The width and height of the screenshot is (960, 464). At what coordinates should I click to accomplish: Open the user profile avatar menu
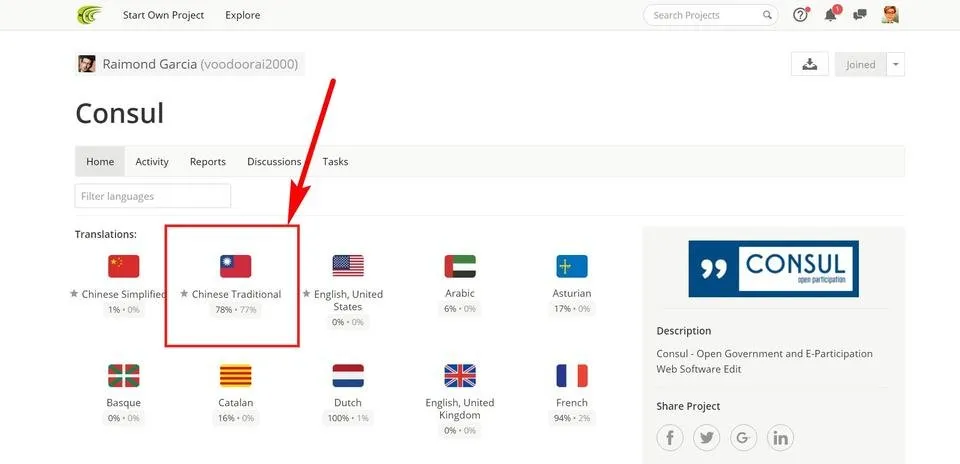click(x=890, y=15)
